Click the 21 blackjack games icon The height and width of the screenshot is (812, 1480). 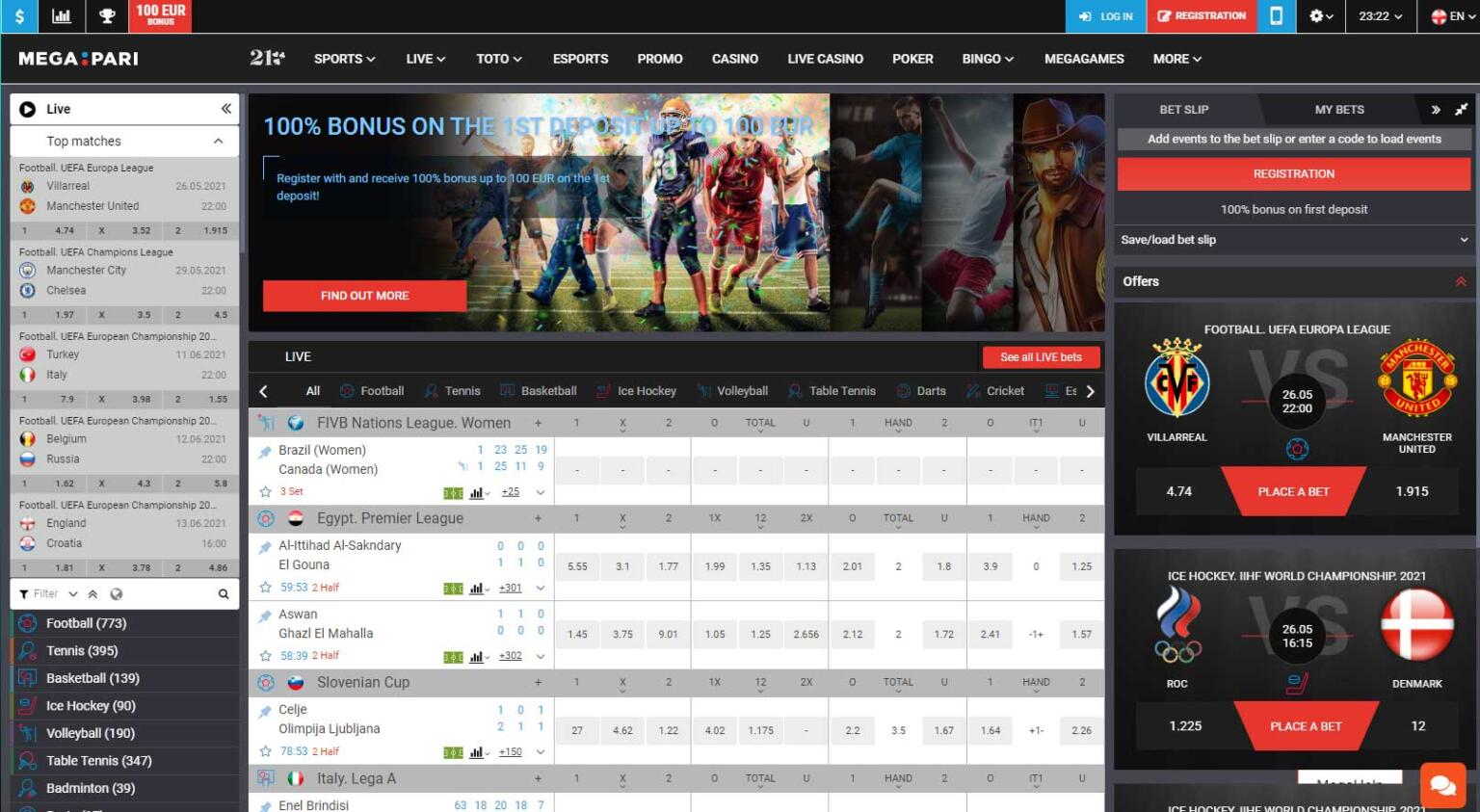(267, 59)
